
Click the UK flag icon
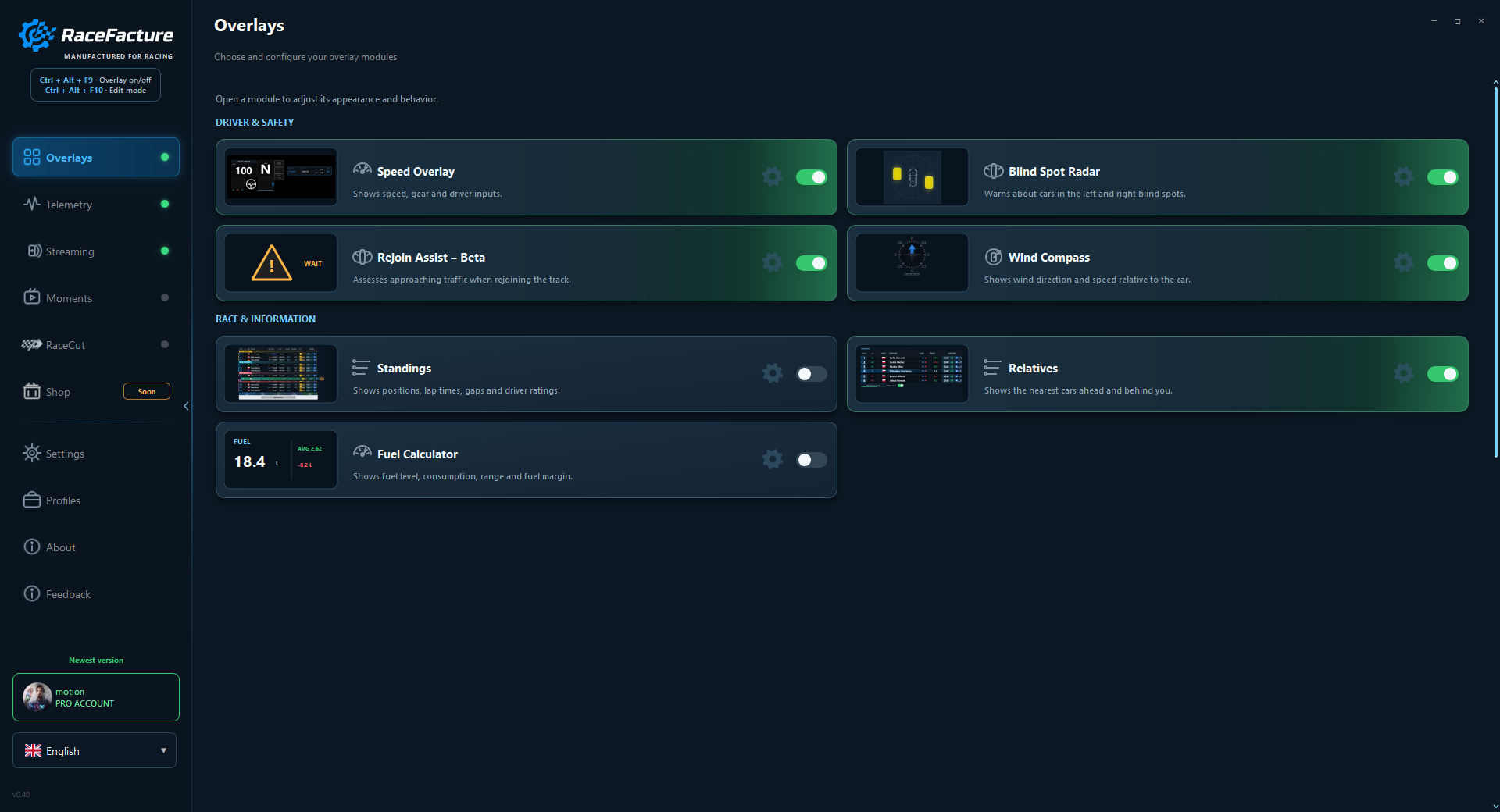tap(33, 750)
